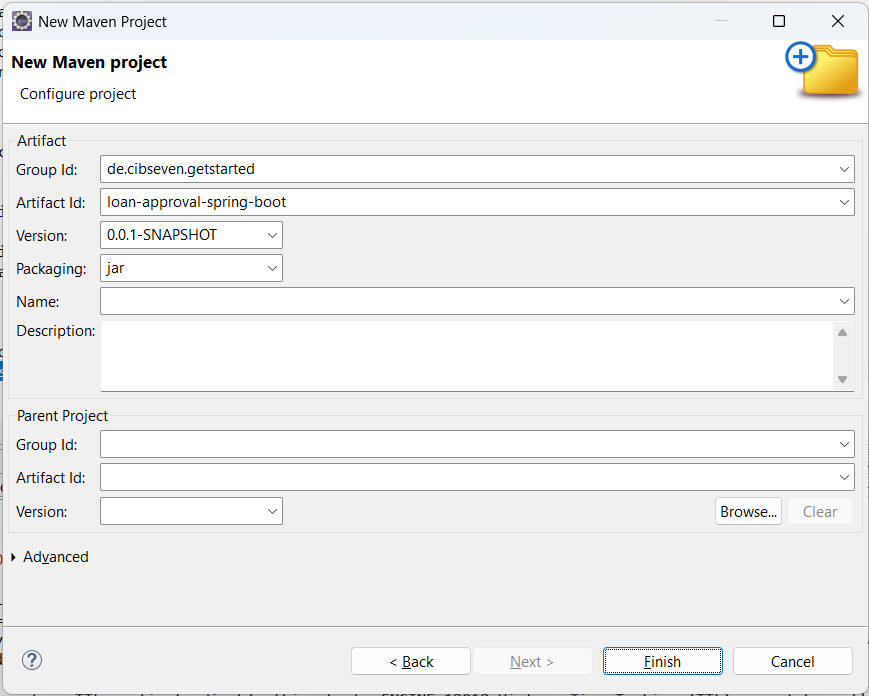Click the Description scrollbar up arrow
This screenshot has height=696, width=869.
point(842,332)
